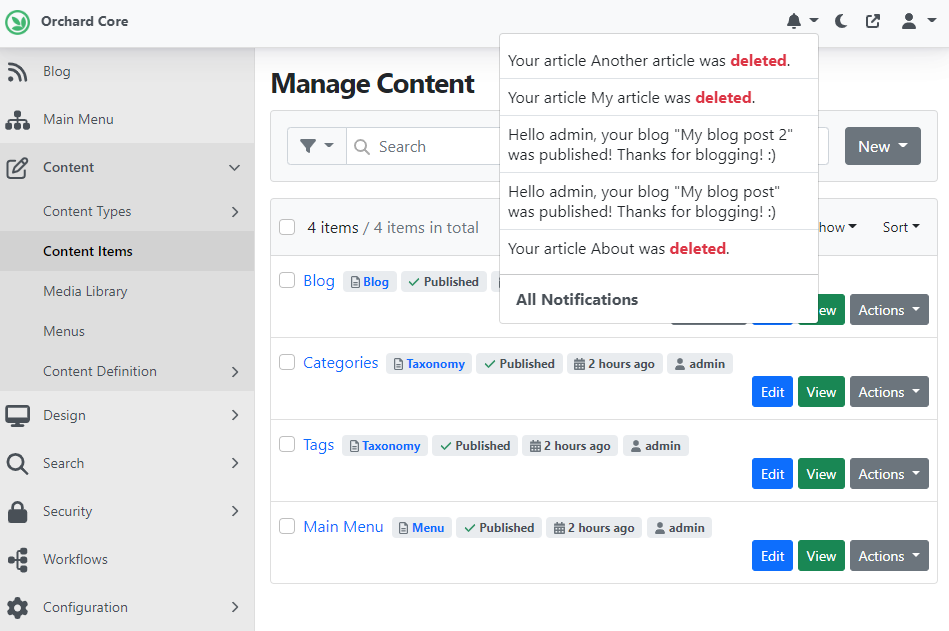The height and width of the screenshot is (631, 949).
Task: Open the 'My article was deleted' notification
Action: (659, 97)
